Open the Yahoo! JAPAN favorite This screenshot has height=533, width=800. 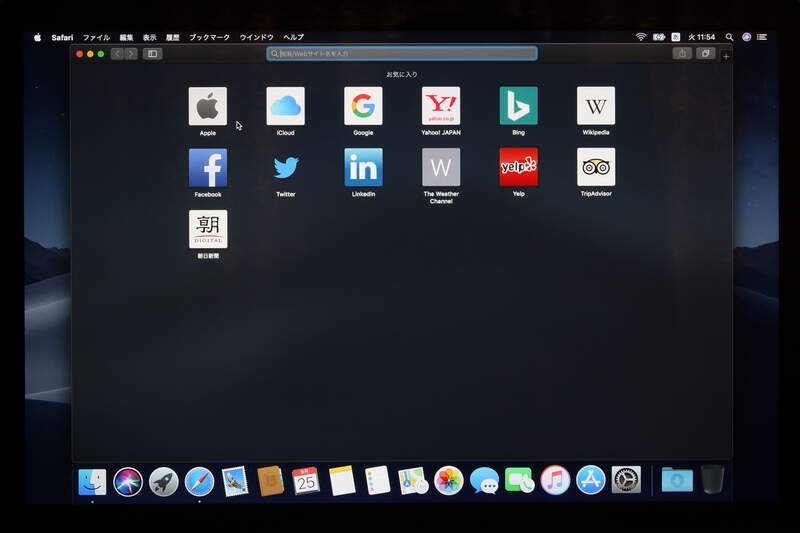click(x=441, y=106)
